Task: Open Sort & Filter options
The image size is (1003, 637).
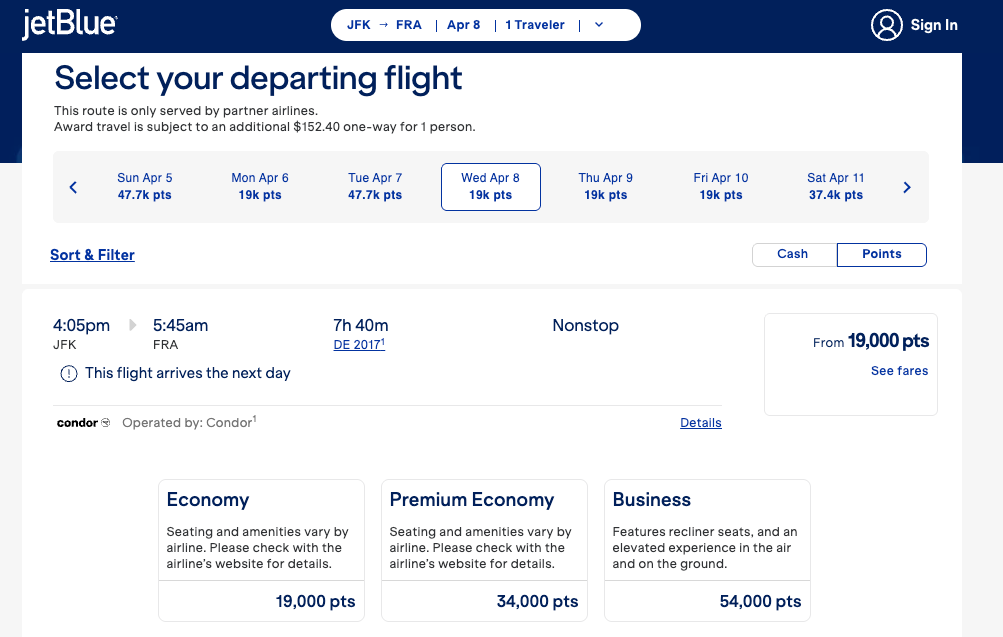Action: (92, 255)
